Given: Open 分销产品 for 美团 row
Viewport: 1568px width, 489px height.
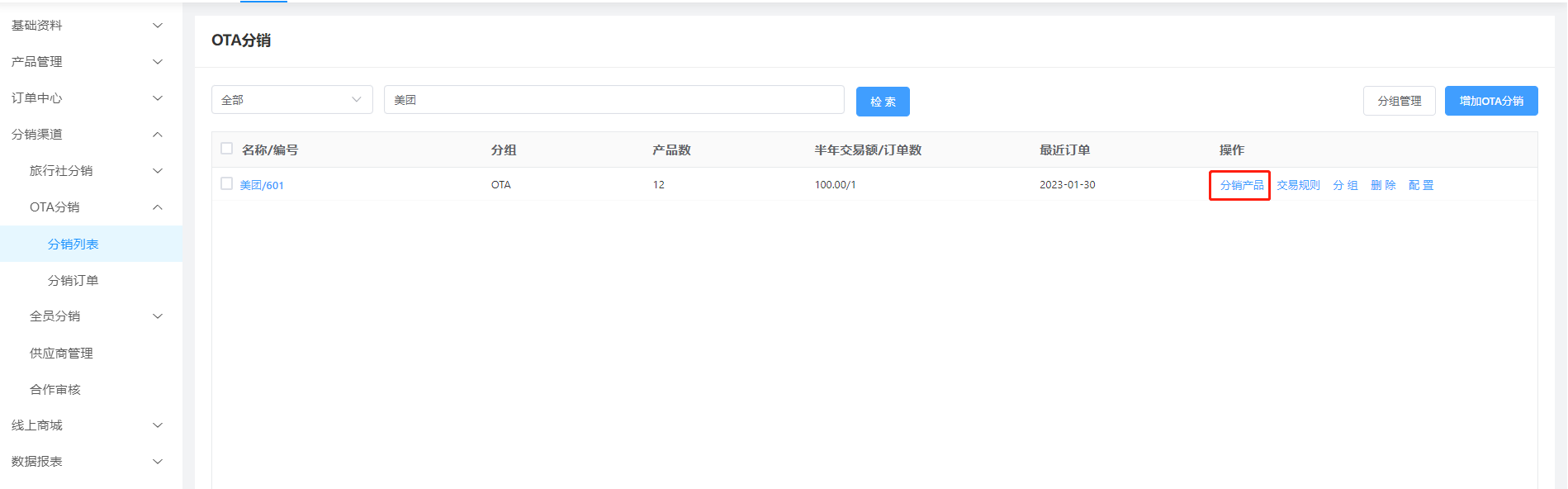Looking at the screenshot, I should coord(1241,185).
